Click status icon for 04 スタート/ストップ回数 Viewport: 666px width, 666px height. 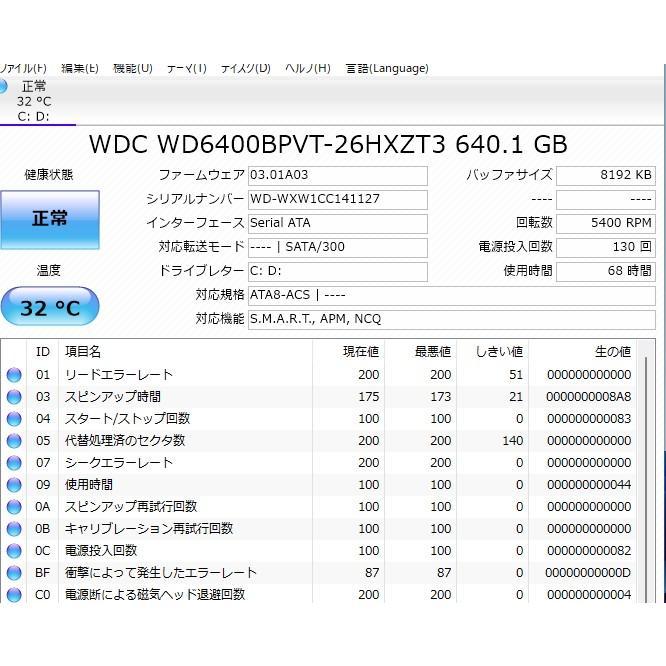coord(14,419)
